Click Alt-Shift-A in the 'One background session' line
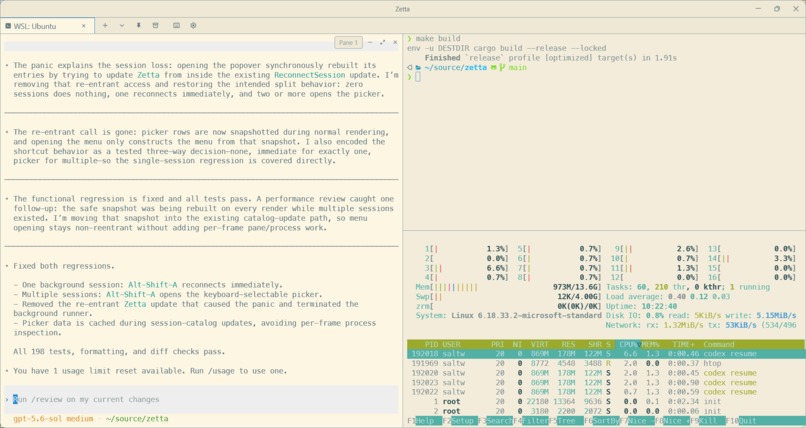This screenshot has height=428, width=806. (x=153, y=285)
